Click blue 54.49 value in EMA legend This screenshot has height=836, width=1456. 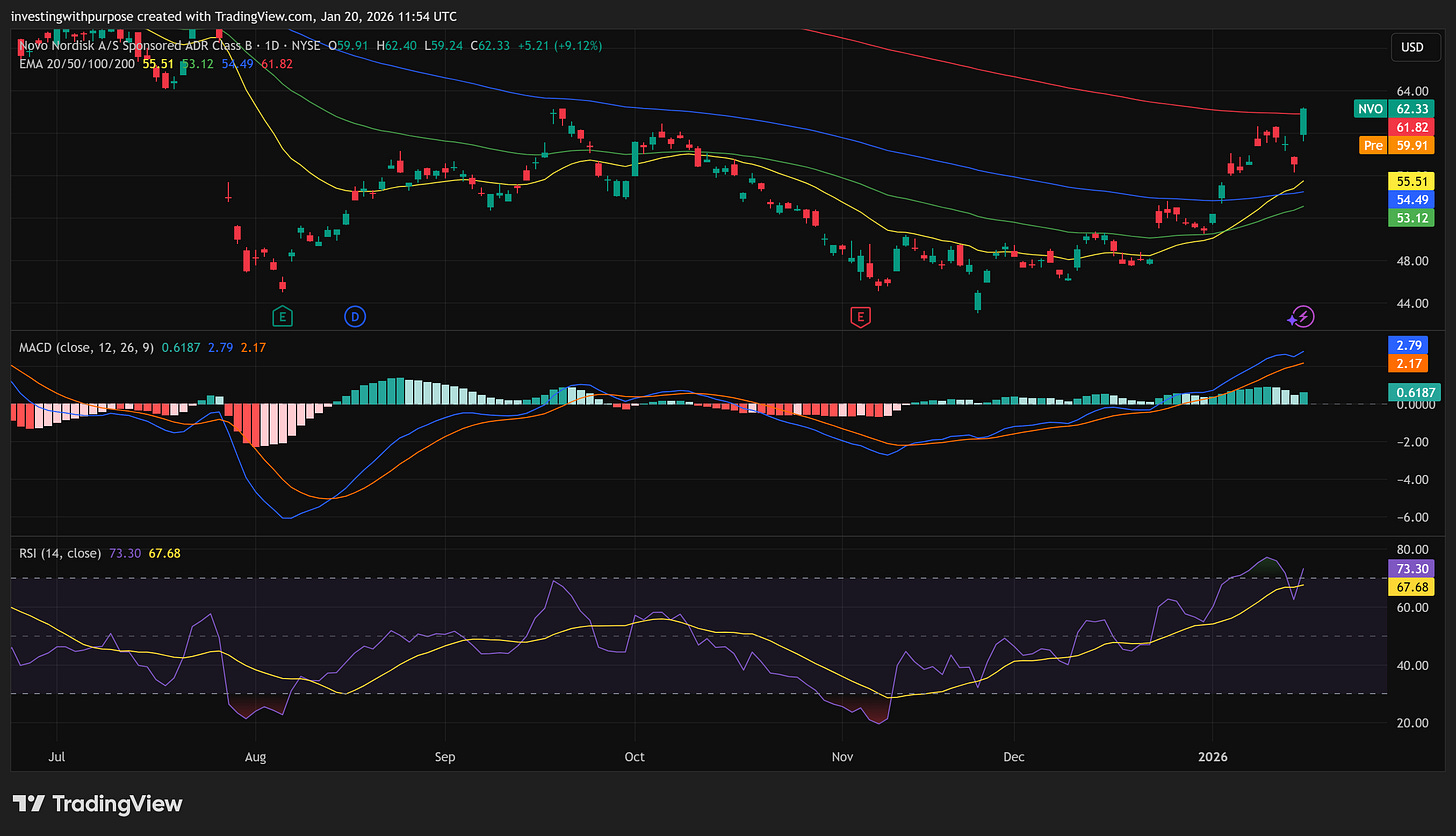[235, 64]
